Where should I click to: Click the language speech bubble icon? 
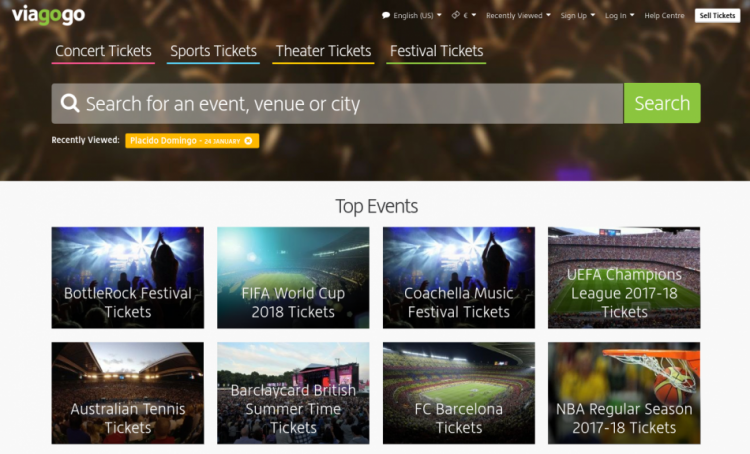[x=386, y=16]
